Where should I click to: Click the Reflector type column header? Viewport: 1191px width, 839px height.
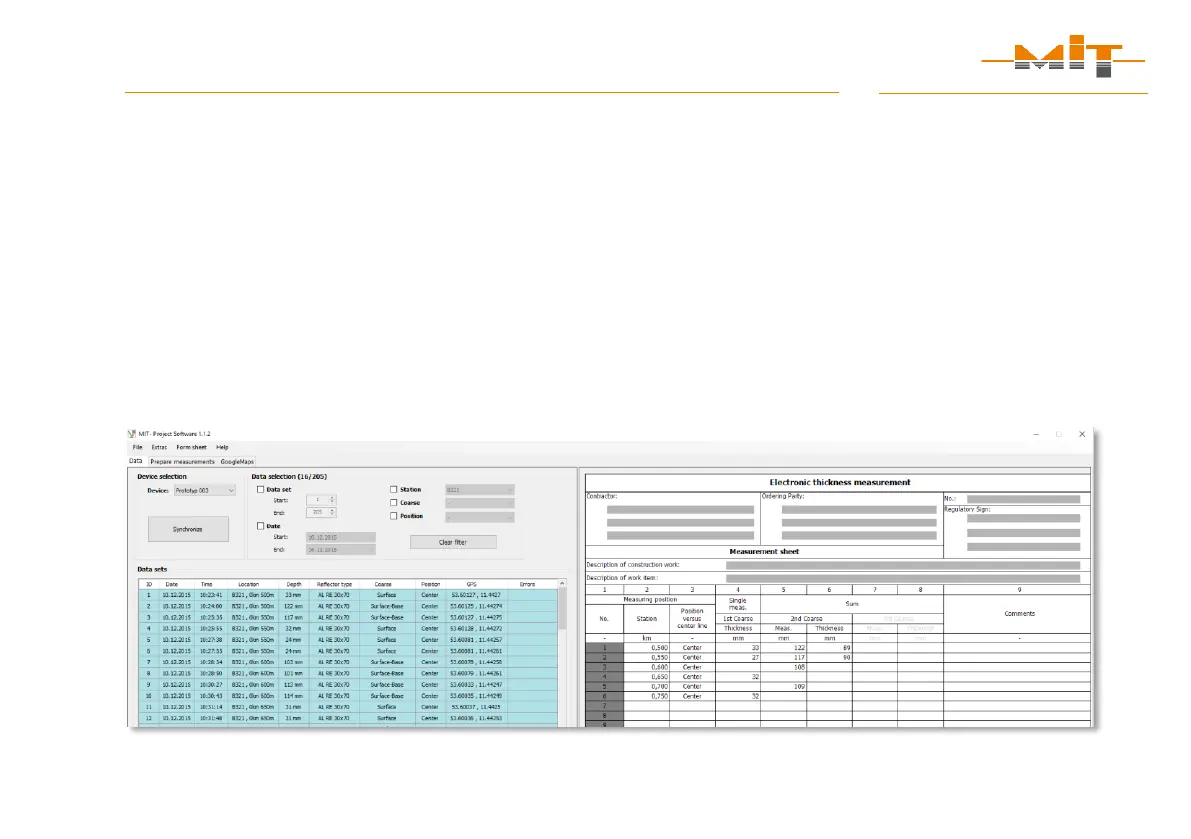click(x=334, y=584)
